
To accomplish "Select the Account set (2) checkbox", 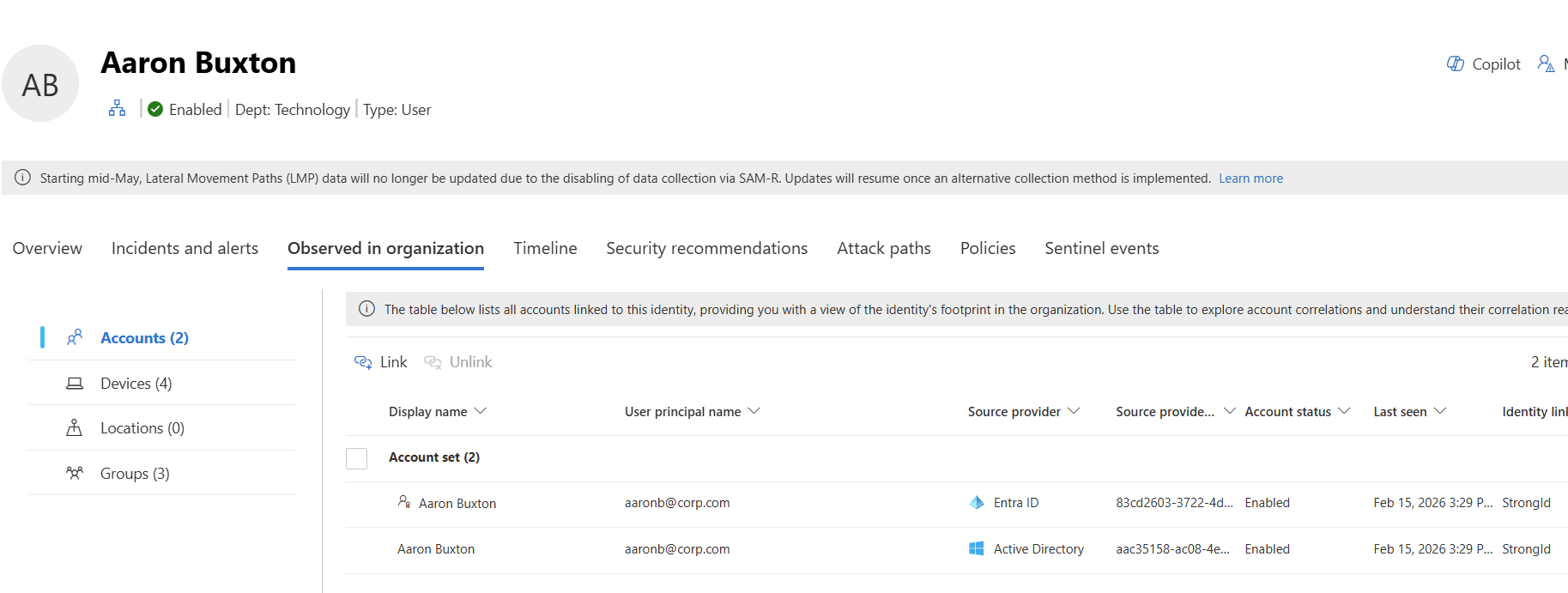I will 357,458.
